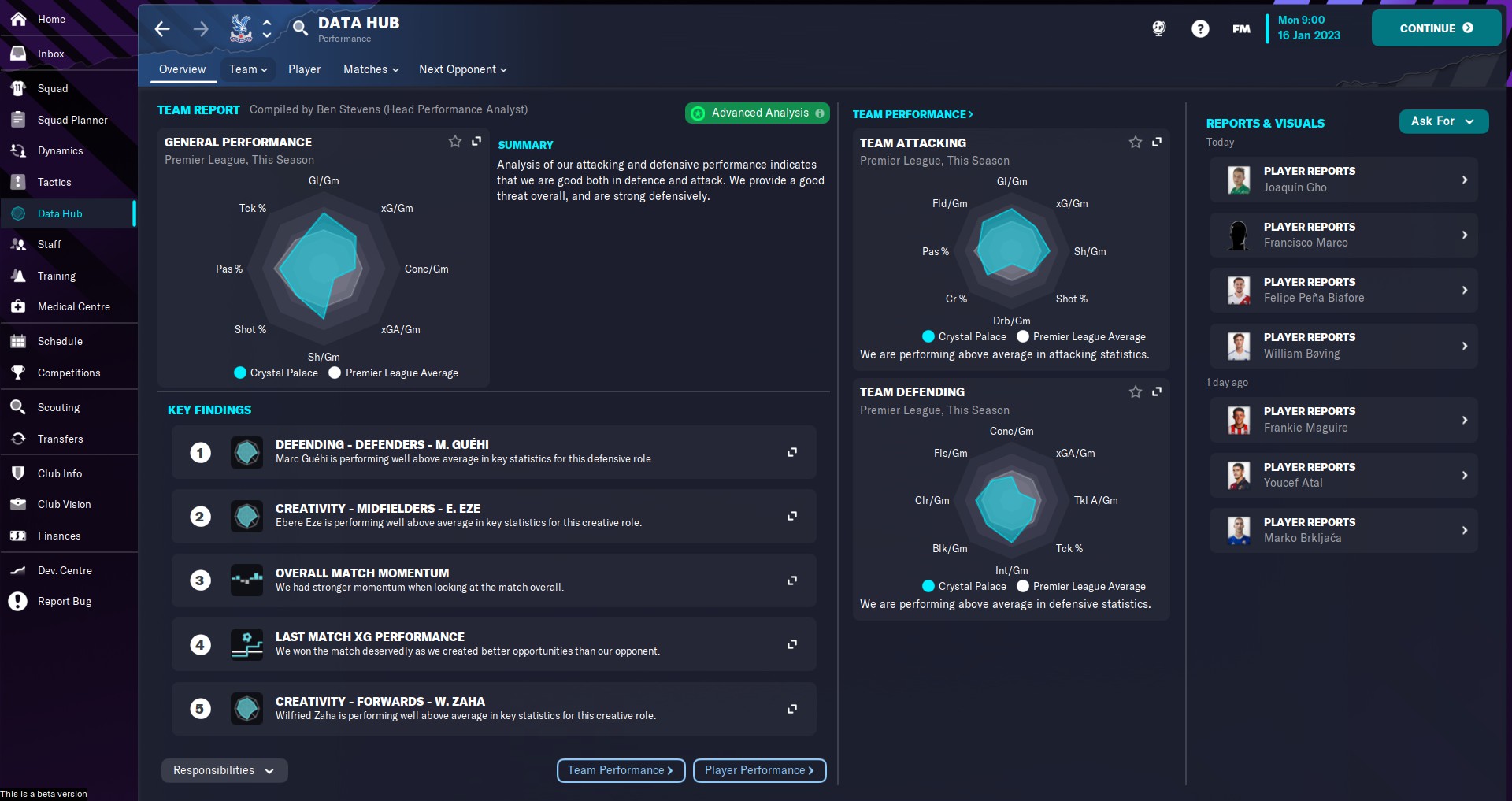The image size is (1512, 801).
Task: Favorite the Team Attacking chart star
Action: pos(1135,143)
